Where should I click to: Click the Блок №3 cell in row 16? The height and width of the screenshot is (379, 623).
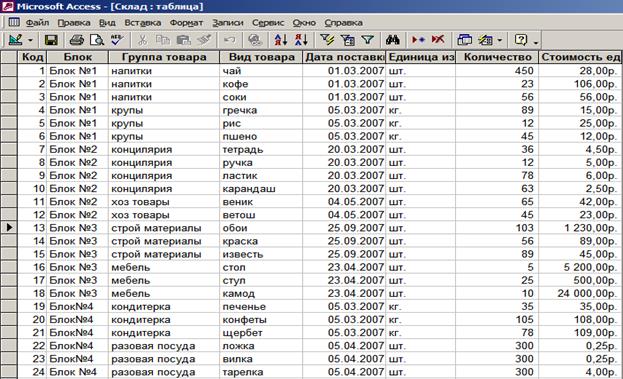tap(77, 267)
